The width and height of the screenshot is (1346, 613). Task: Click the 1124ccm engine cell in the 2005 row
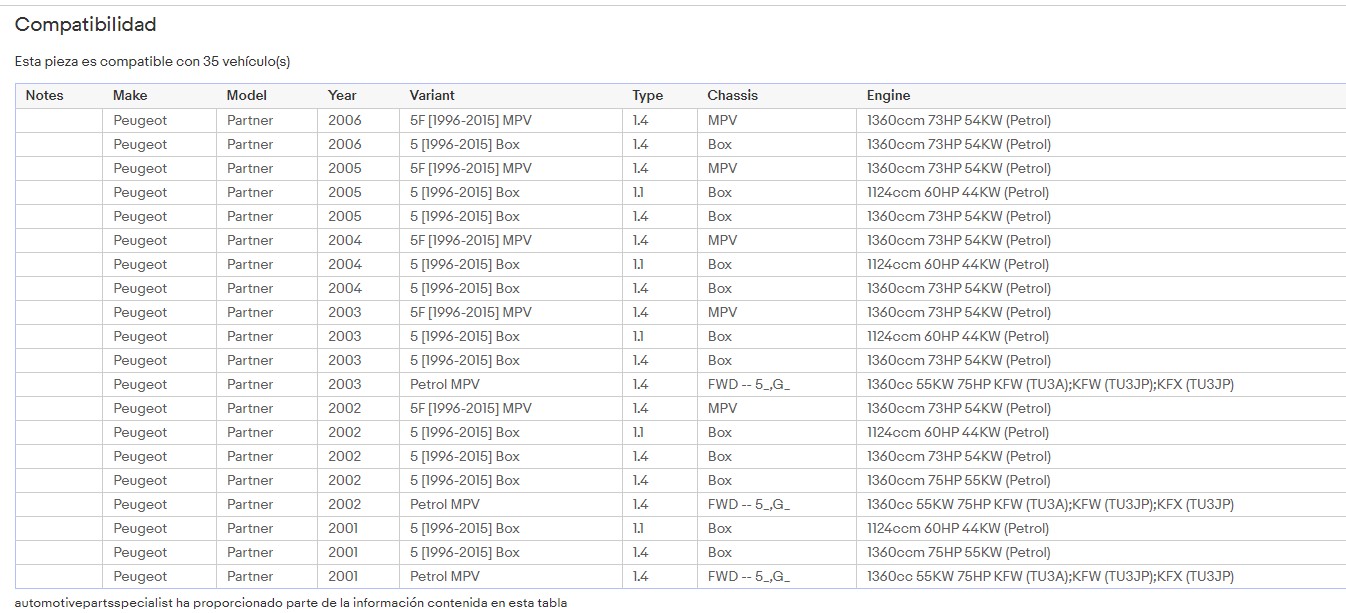tap(957, 192)
